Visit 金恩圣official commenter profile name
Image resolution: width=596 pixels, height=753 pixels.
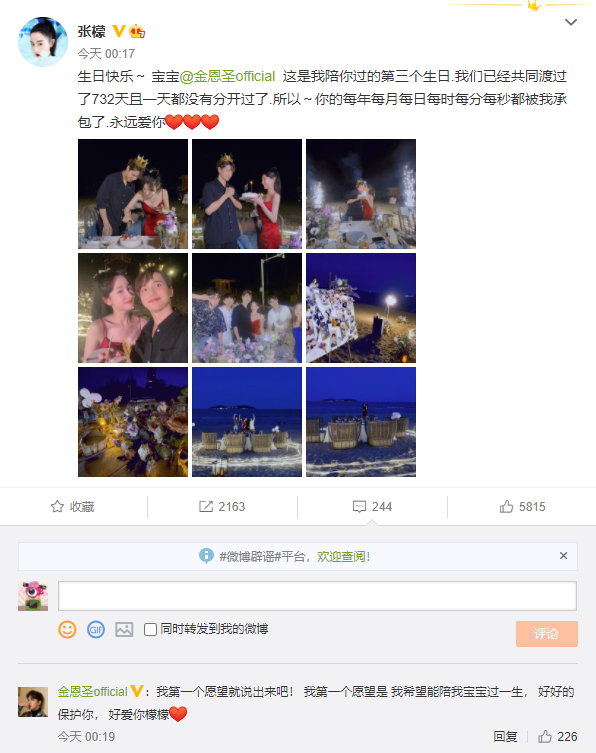tap(92, 692)
